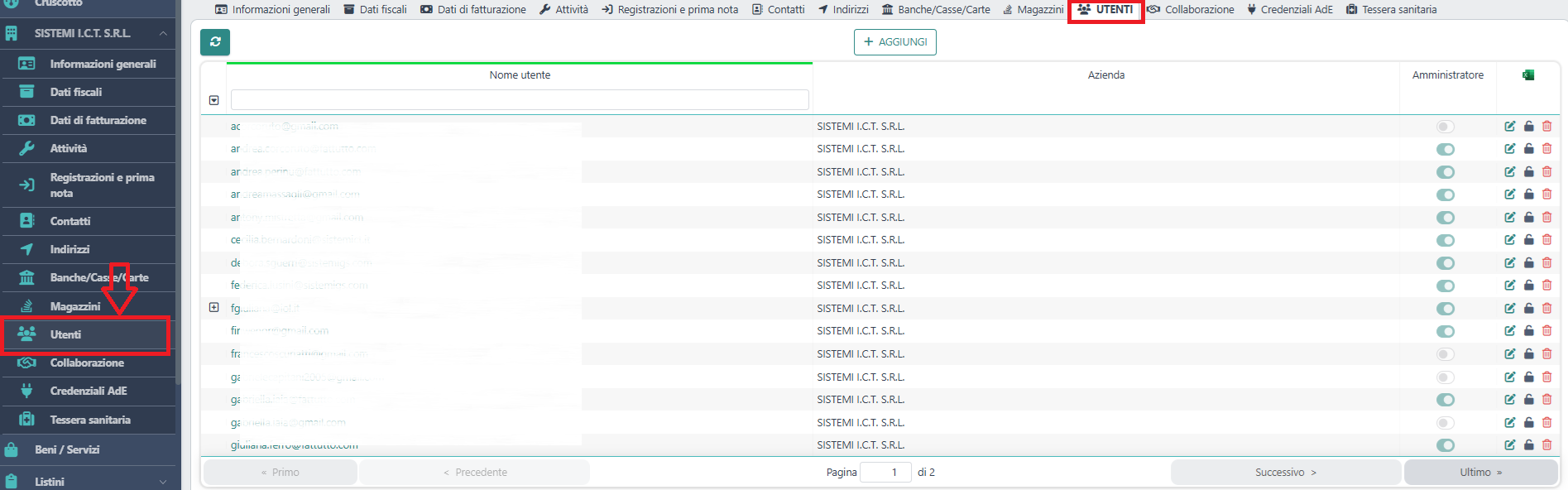The width and height of the screenshot is (1568, 490).
Task: Toggle Amministratore switch for the 'de' user
Action: tap(1446, 263)
